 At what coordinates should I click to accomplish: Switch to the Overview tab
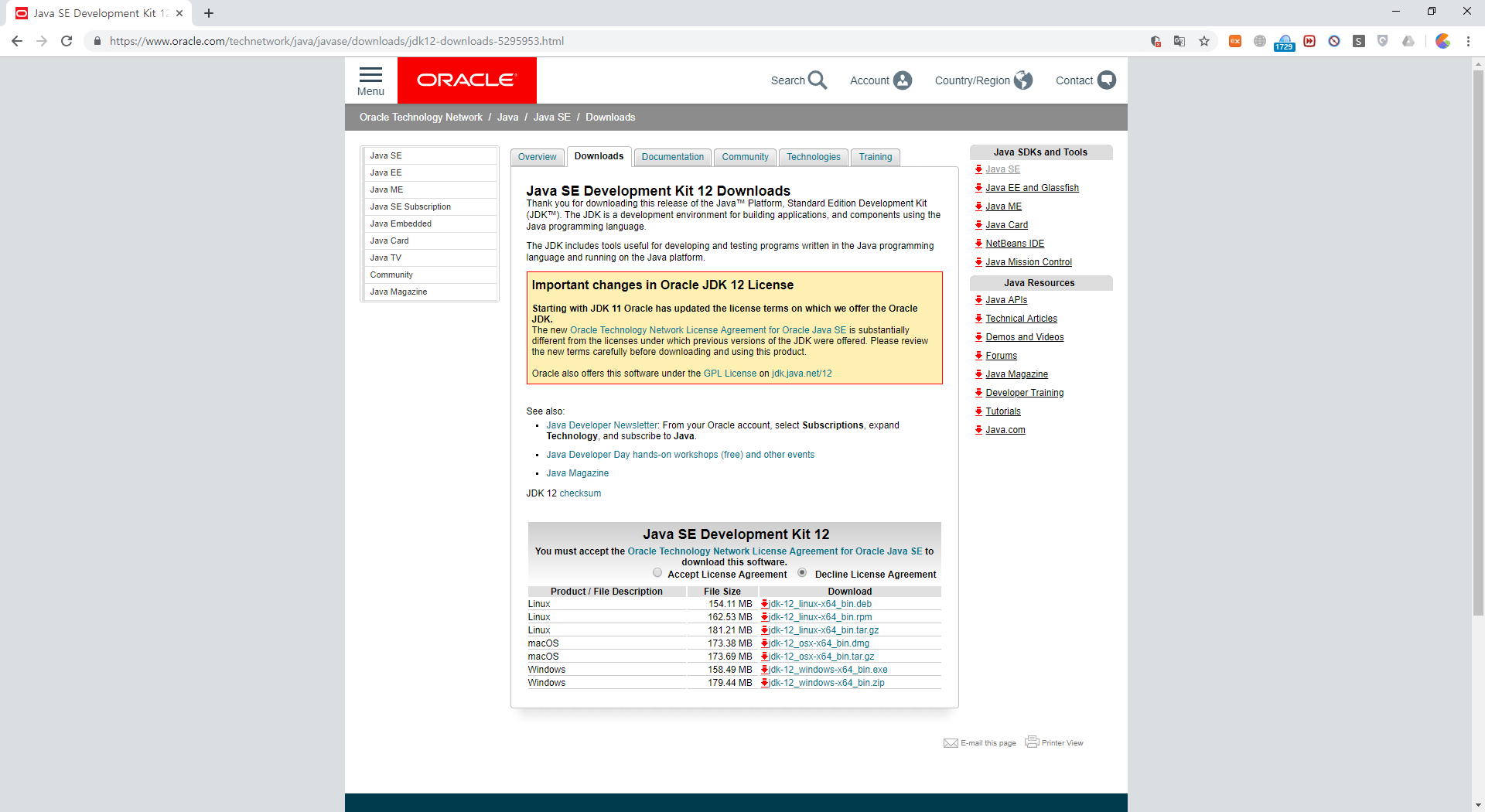pos(537,157)
